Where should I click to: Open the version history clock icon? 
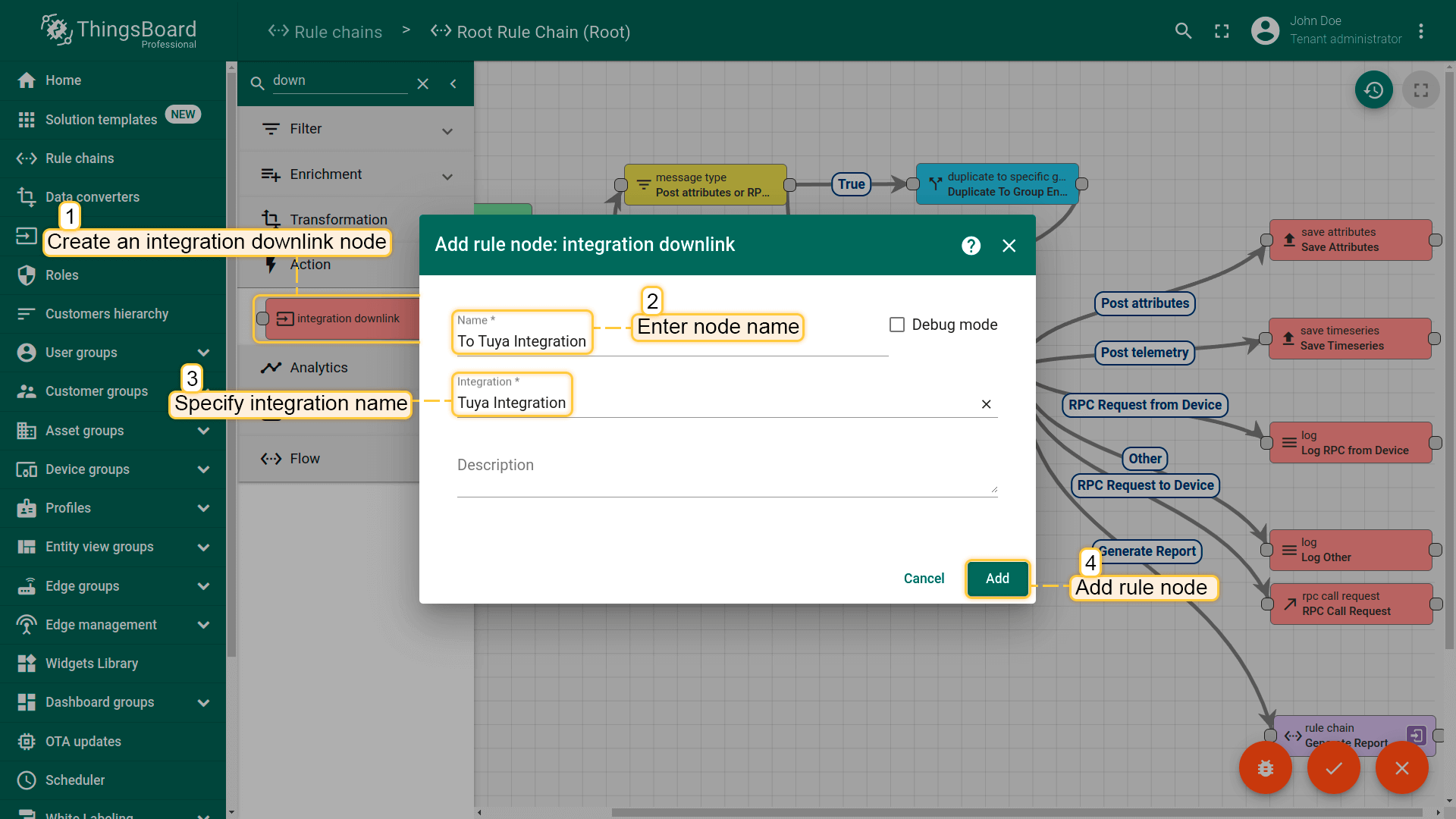click(1373, 90)
